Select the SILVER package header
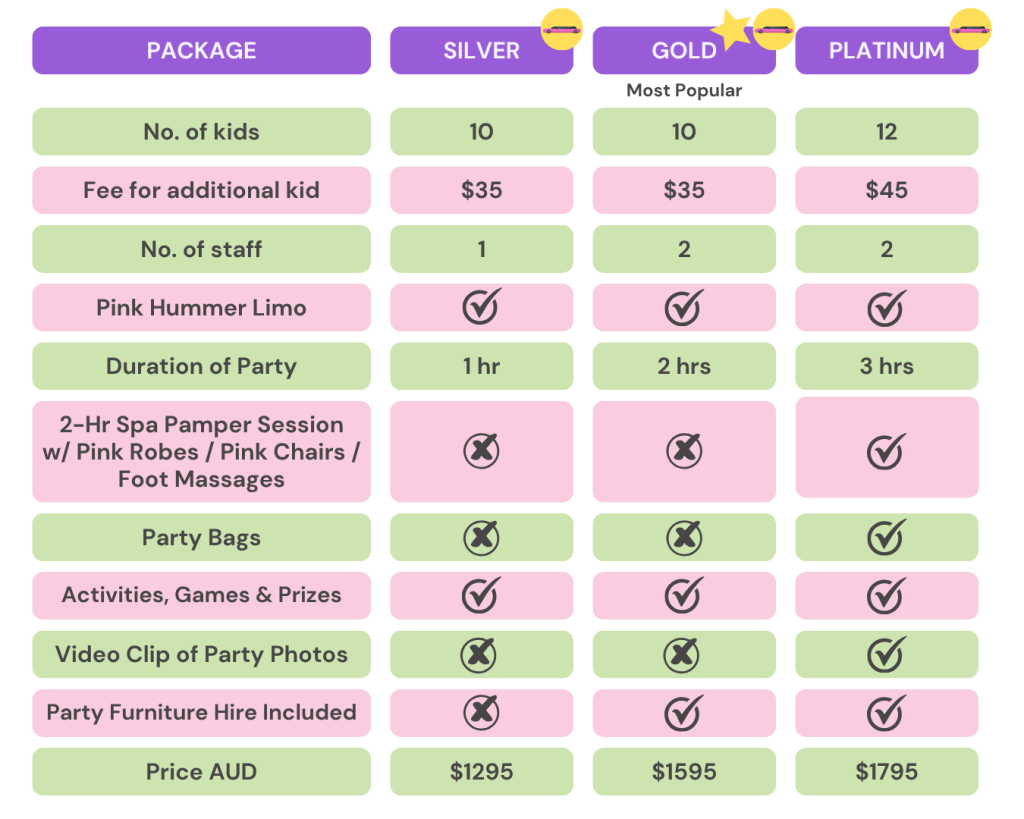 (x=481, y=51)
